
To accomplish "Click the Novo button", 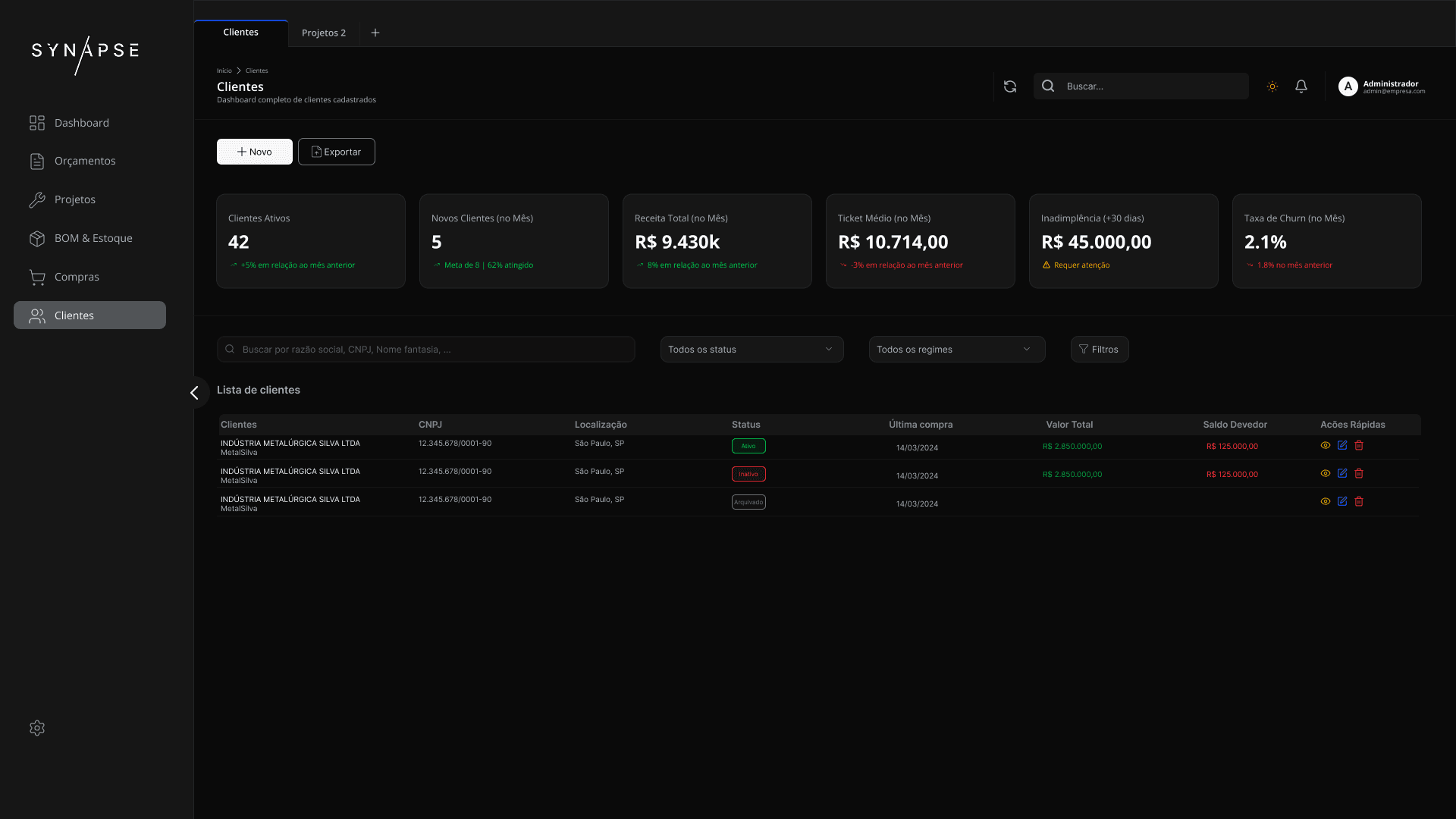I will pos(254,152).
